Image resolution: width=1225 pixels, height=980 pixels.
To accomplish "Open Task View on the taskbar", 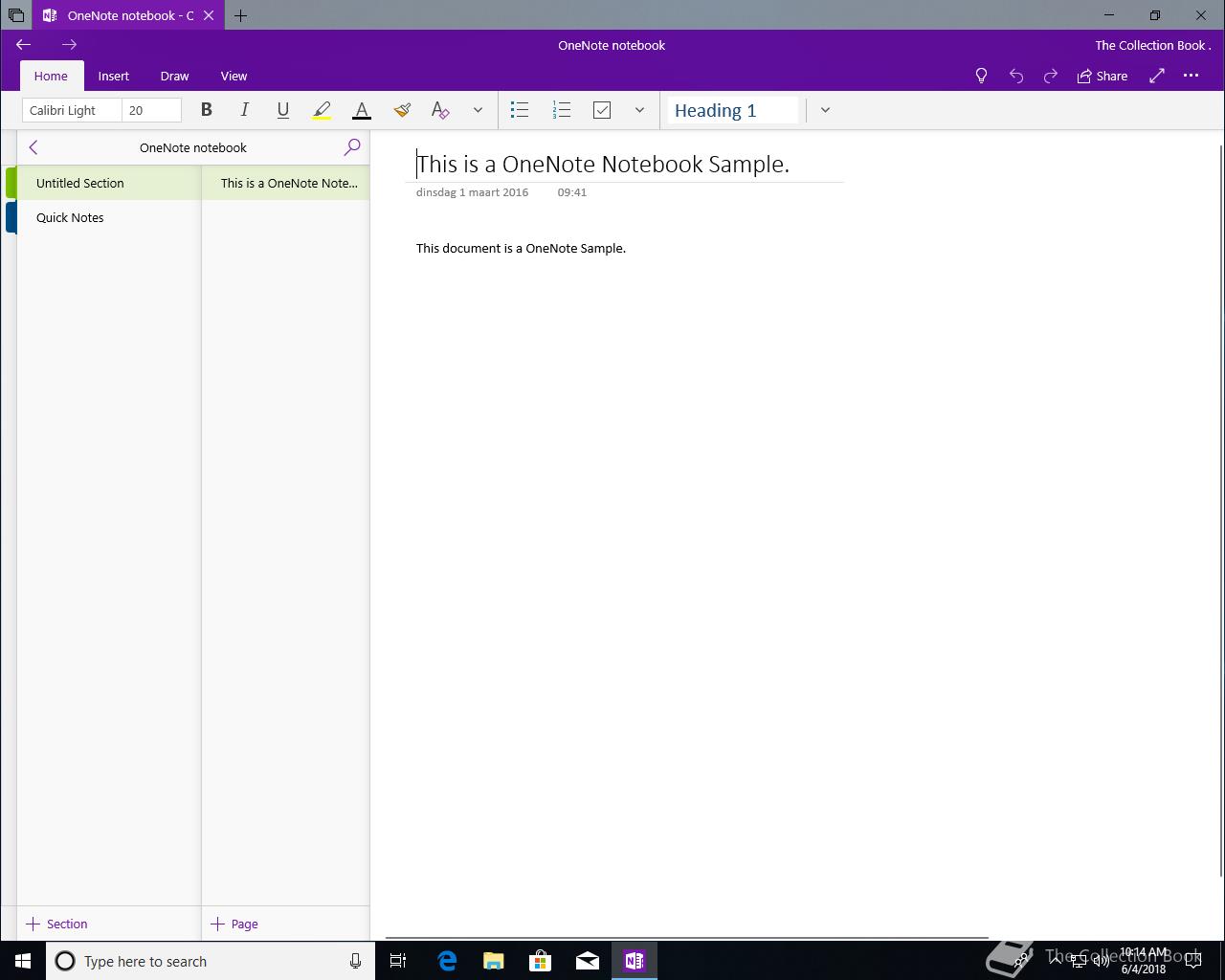I will coord(398,961).
